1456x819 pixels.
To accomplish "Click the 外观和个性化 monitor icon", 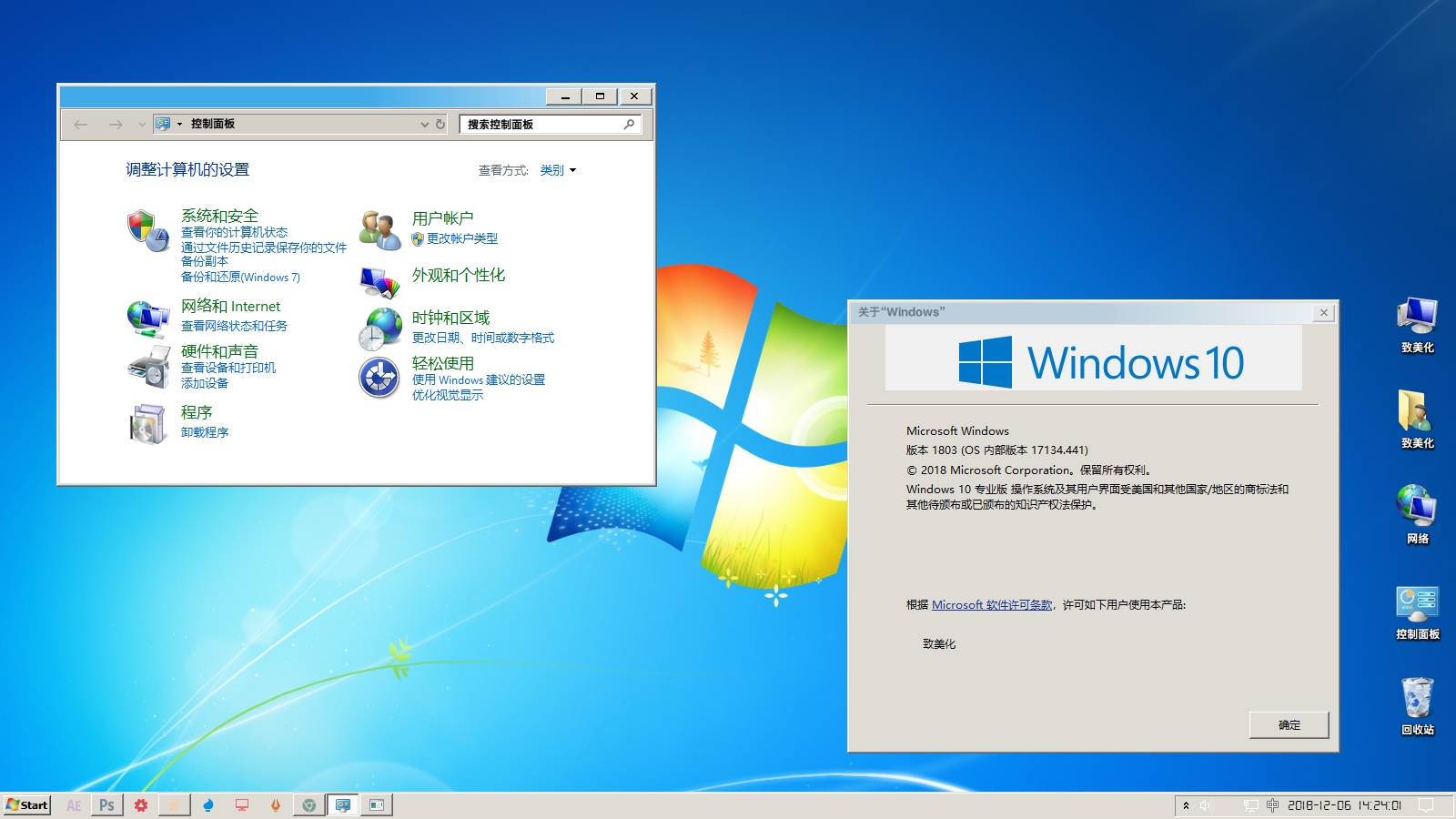I will pos(379,282).
